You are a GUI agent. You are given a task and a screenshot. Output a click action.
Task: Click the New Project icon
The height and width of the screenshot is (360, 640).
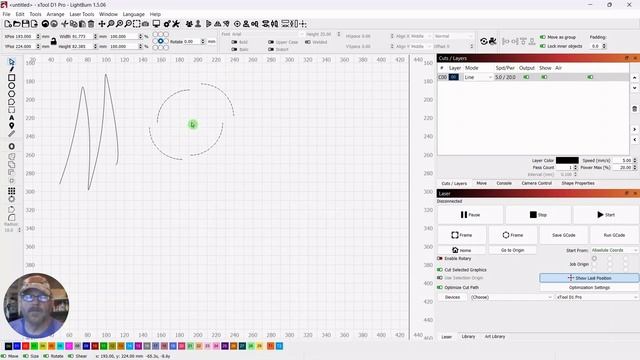(8, 24)
